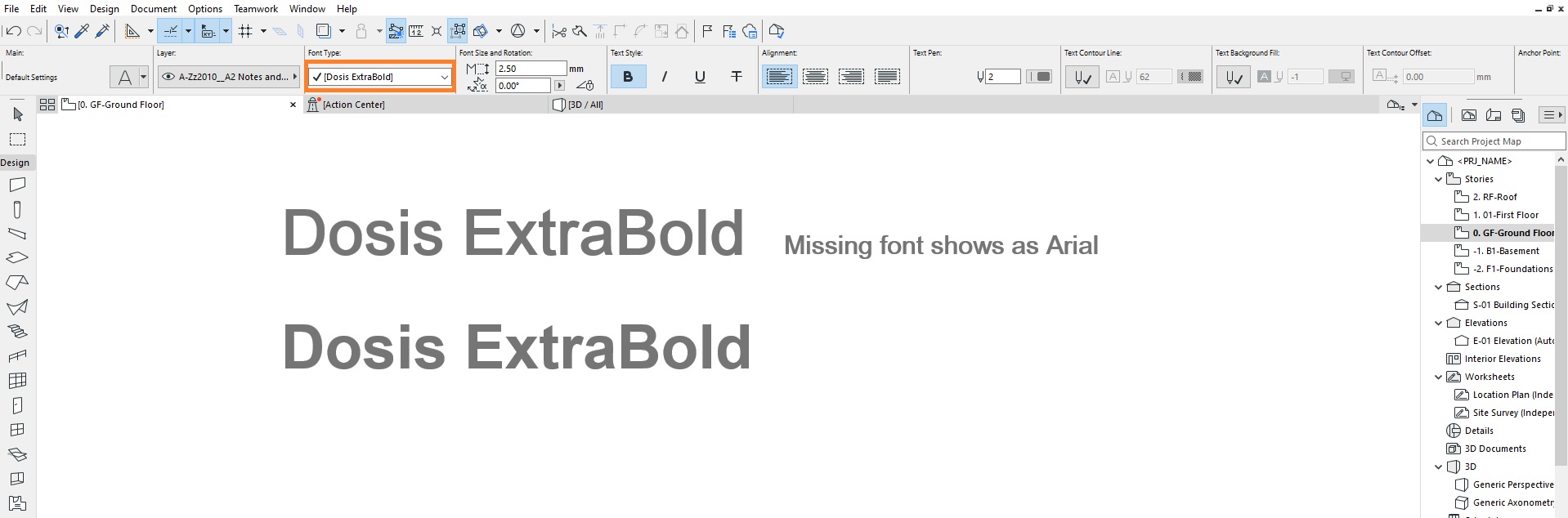Viewport: 1568px width, 518px height.
Task: Click the Text Pen color swatch
Action: pos(1039,77)
